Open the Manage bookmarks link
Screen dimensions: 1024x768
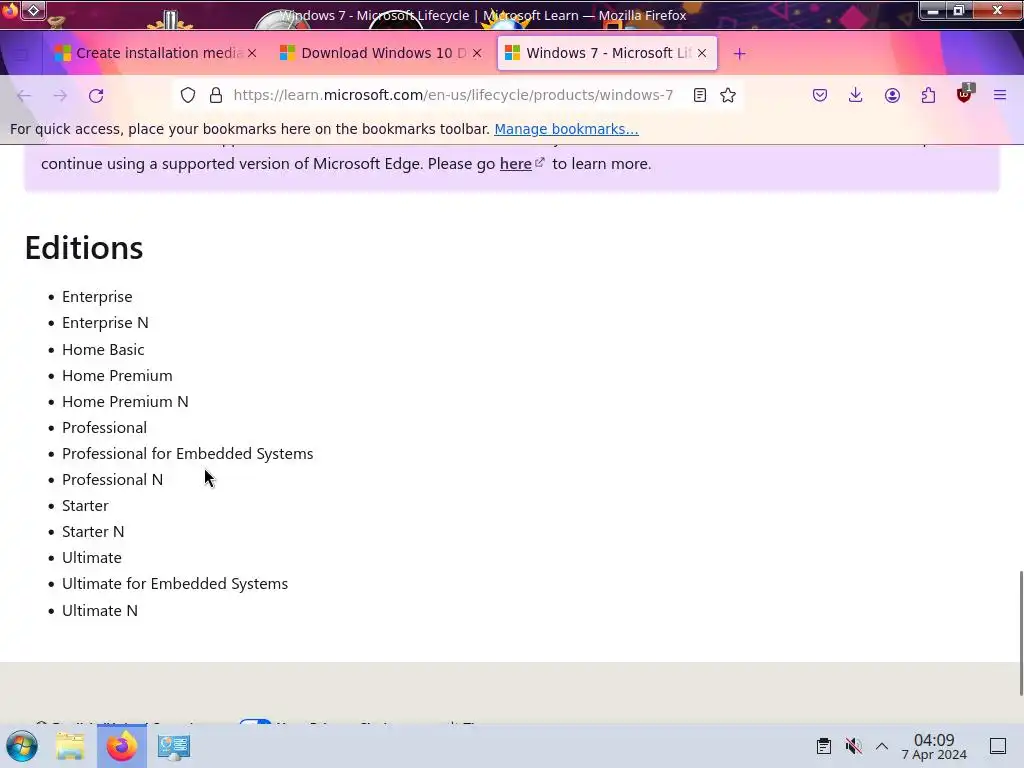(x=566, y=129)
